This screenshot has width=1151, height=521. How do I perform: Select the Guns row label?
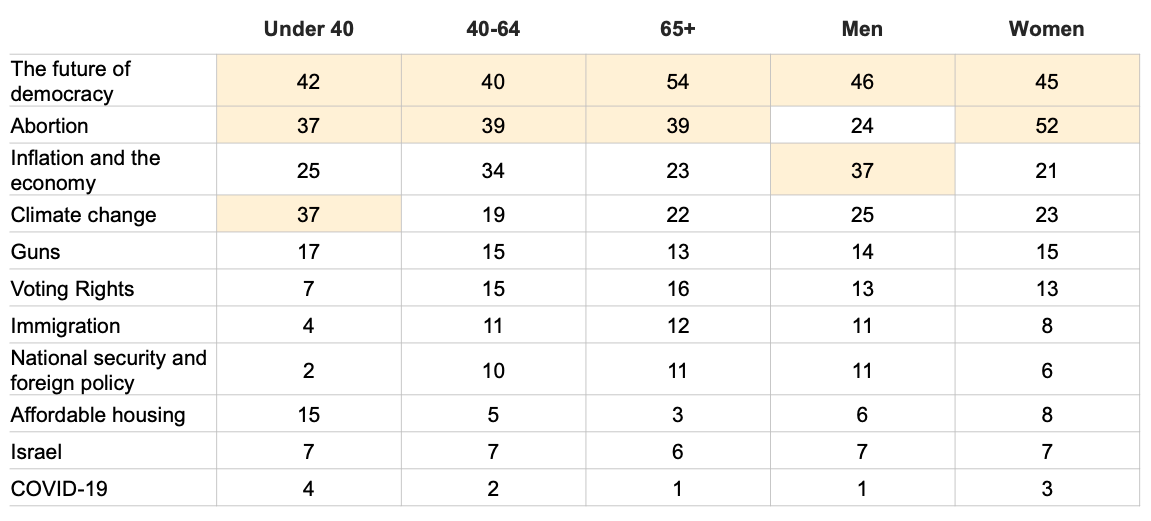[x=35, y=252]
